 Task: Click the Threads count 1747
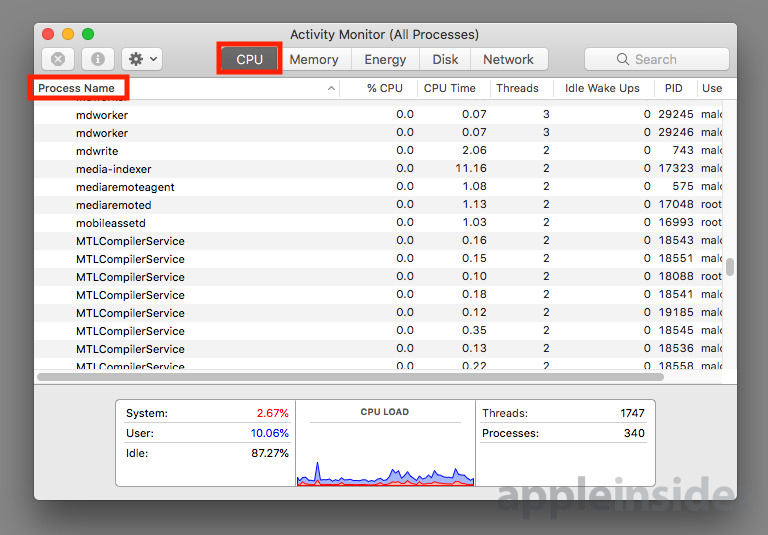[632, 413]
